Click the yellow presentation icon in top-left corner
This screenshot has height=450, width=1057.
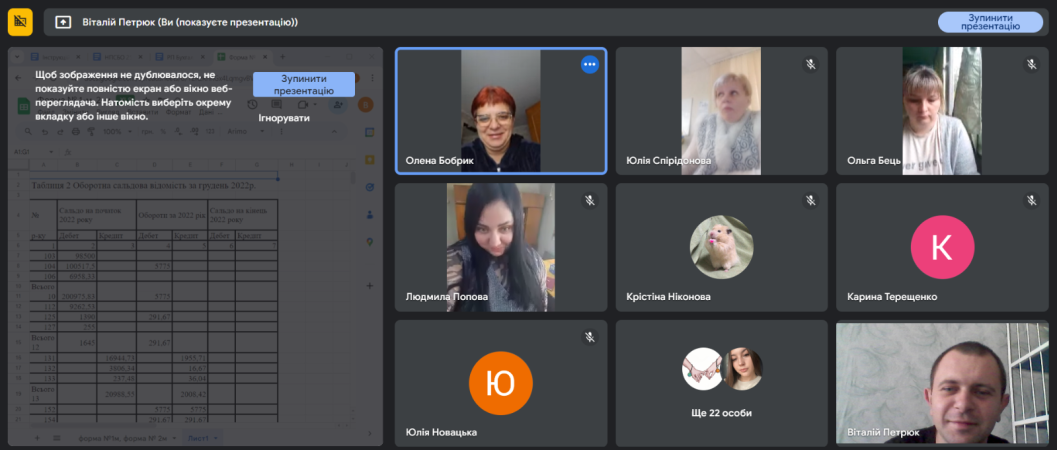point(20,21)
